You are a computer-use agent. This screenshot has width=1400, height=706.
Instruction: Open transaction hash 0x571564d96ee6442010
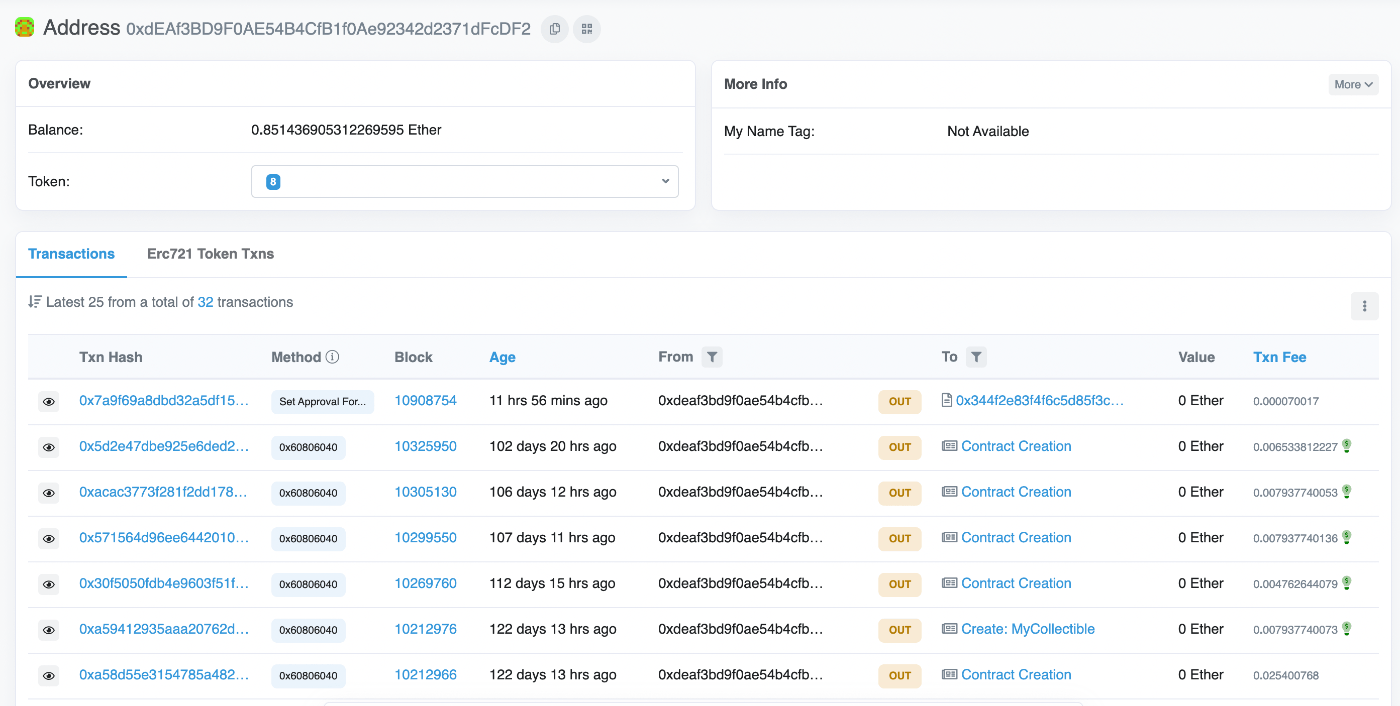[164, 537]
